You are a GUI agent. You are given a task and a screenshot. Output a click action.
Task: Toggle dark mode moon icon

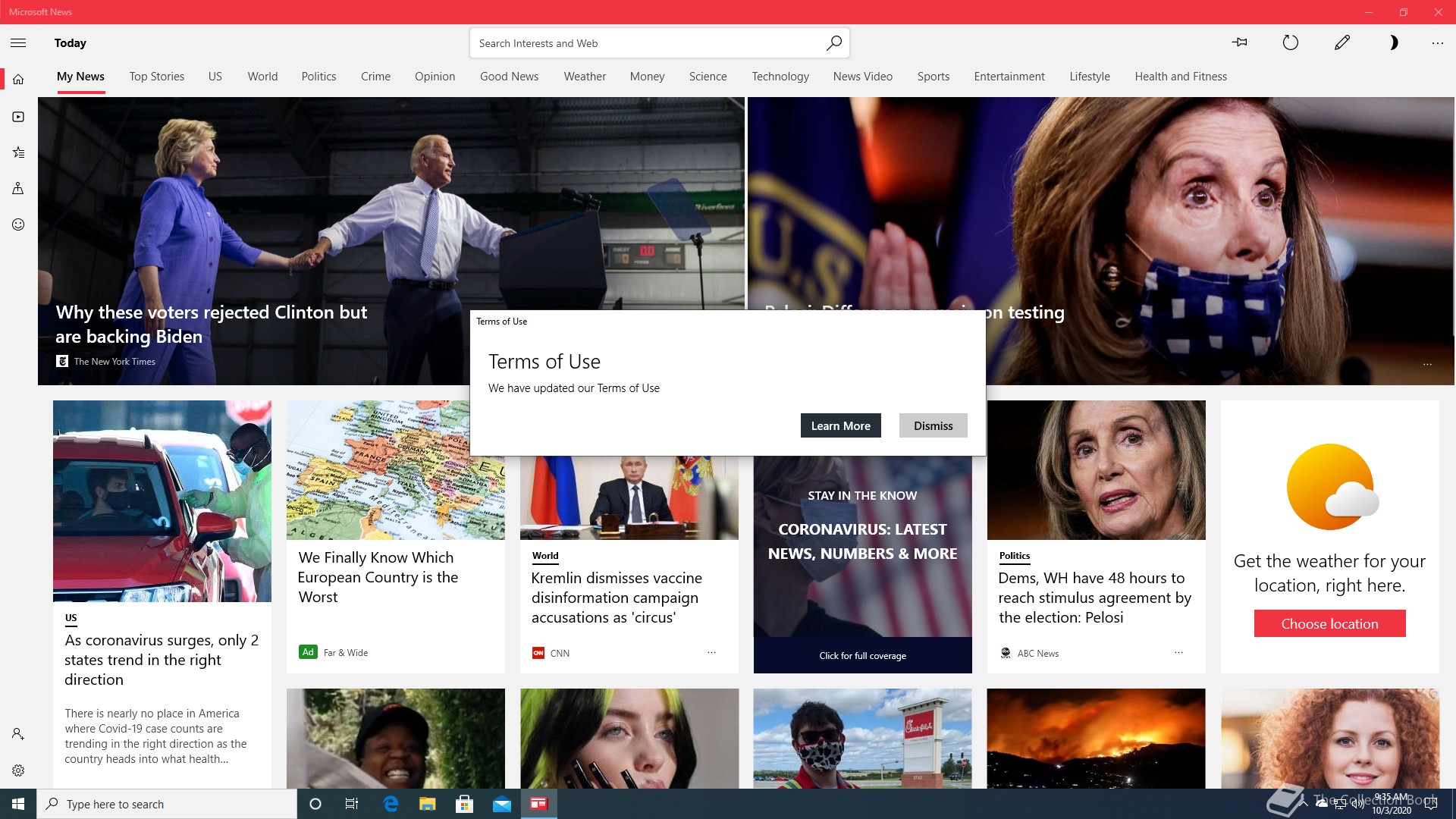(x=1393, y=42)
